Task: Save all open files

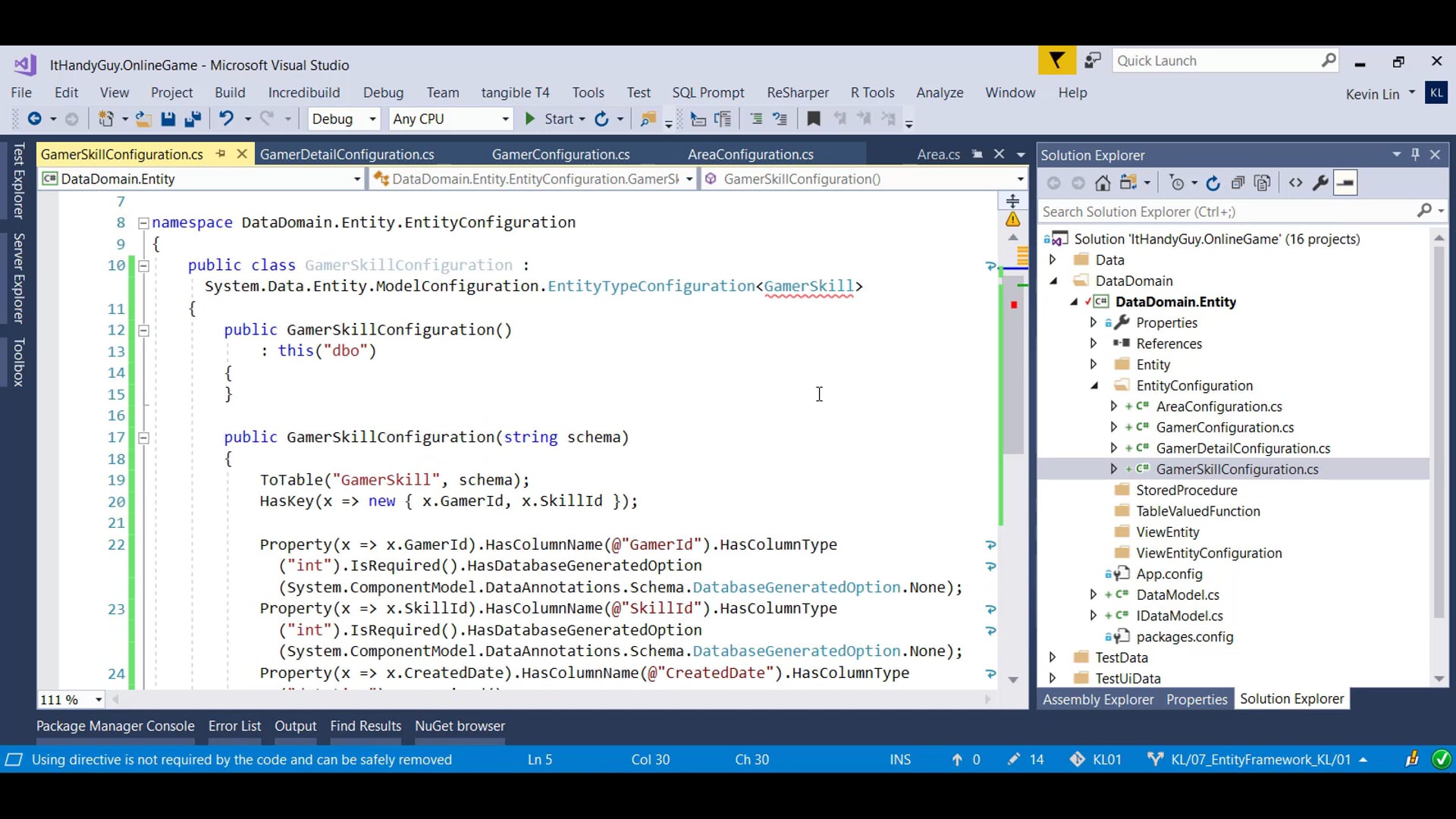Action: click(193, 119)
